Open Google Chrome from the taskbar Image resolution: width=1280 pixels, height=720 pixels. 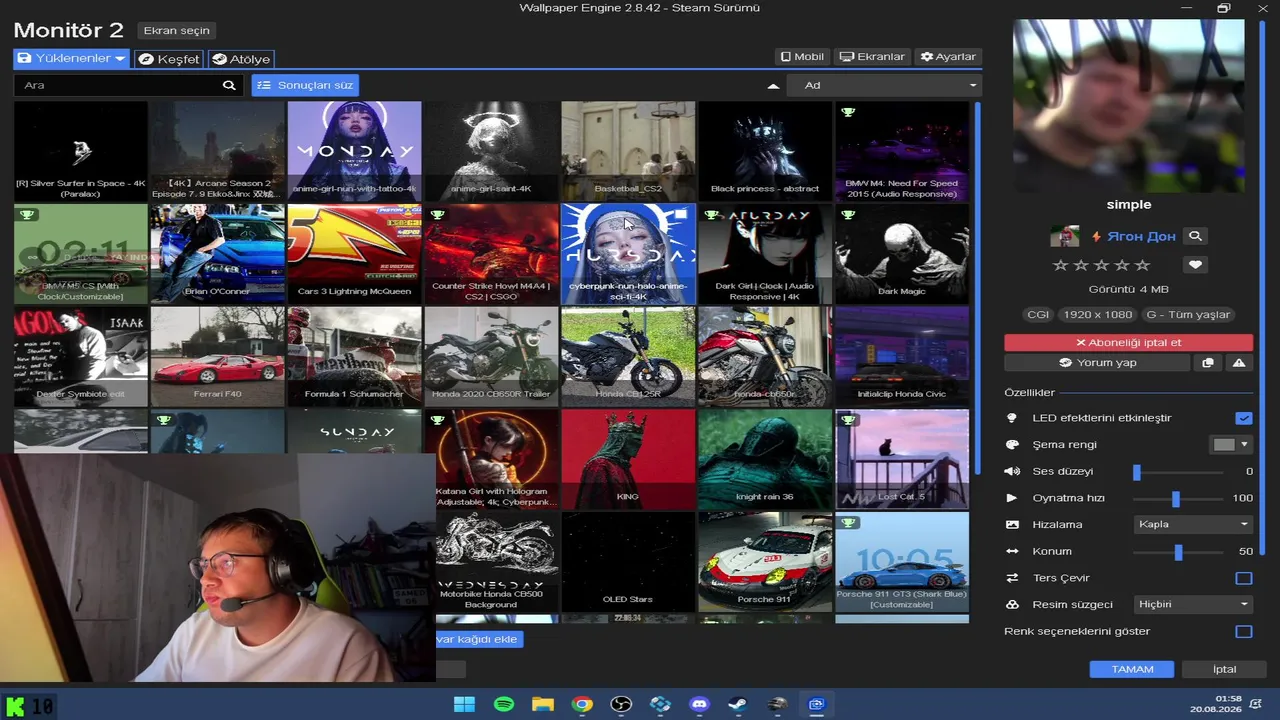click(x=582, y=704)
